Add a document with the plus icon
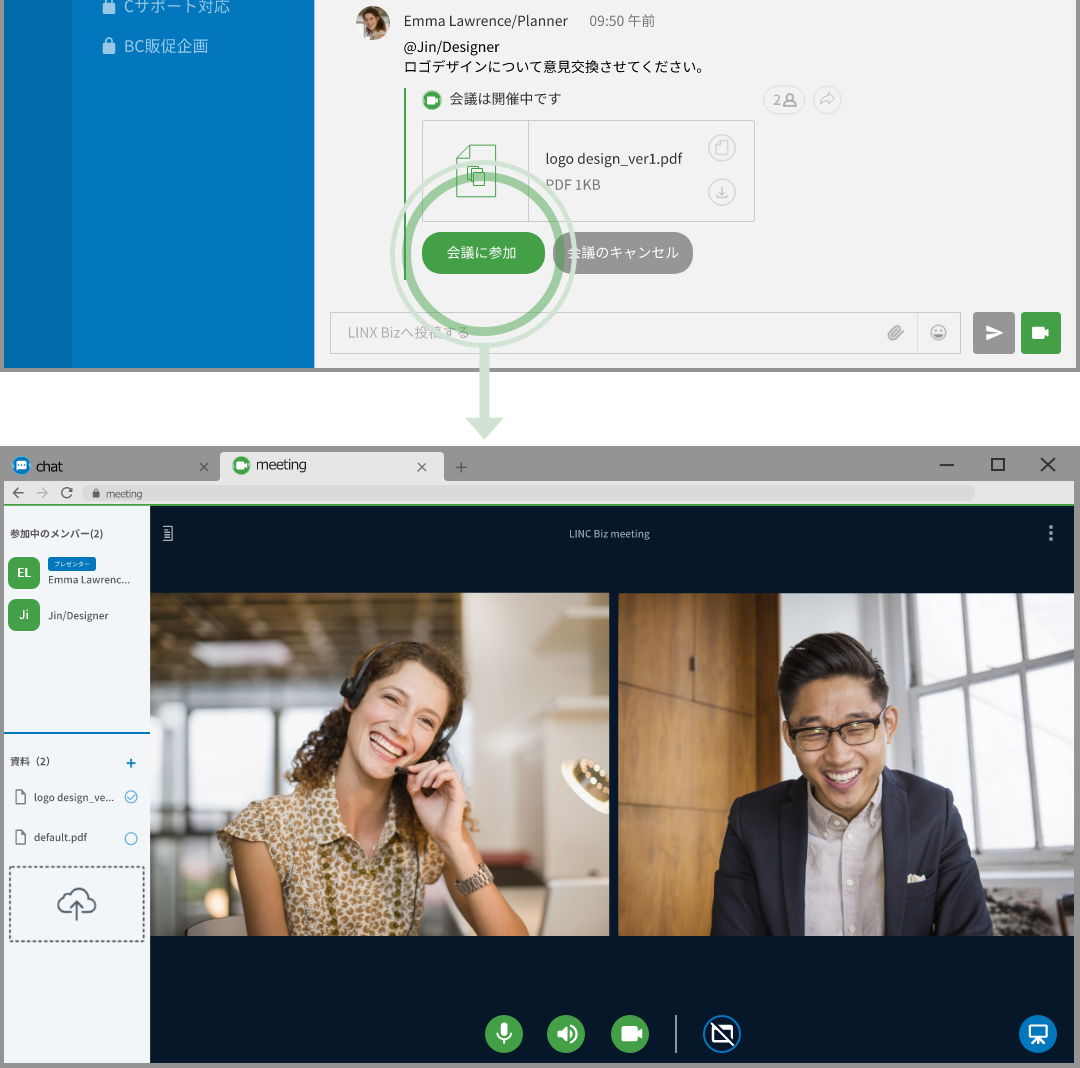The width and height of the screenshot is (1080, 1068). 131,763
